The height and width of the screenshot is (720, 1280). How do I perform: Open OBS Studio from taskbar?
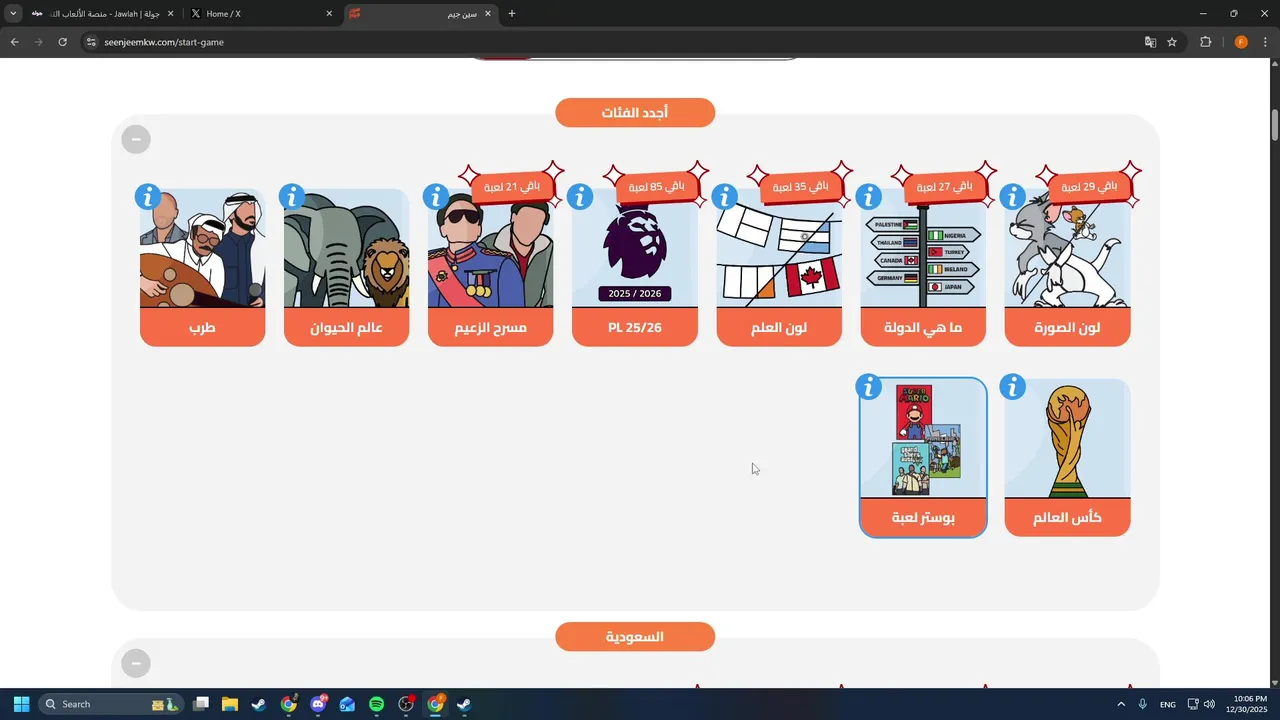(406, 704)
